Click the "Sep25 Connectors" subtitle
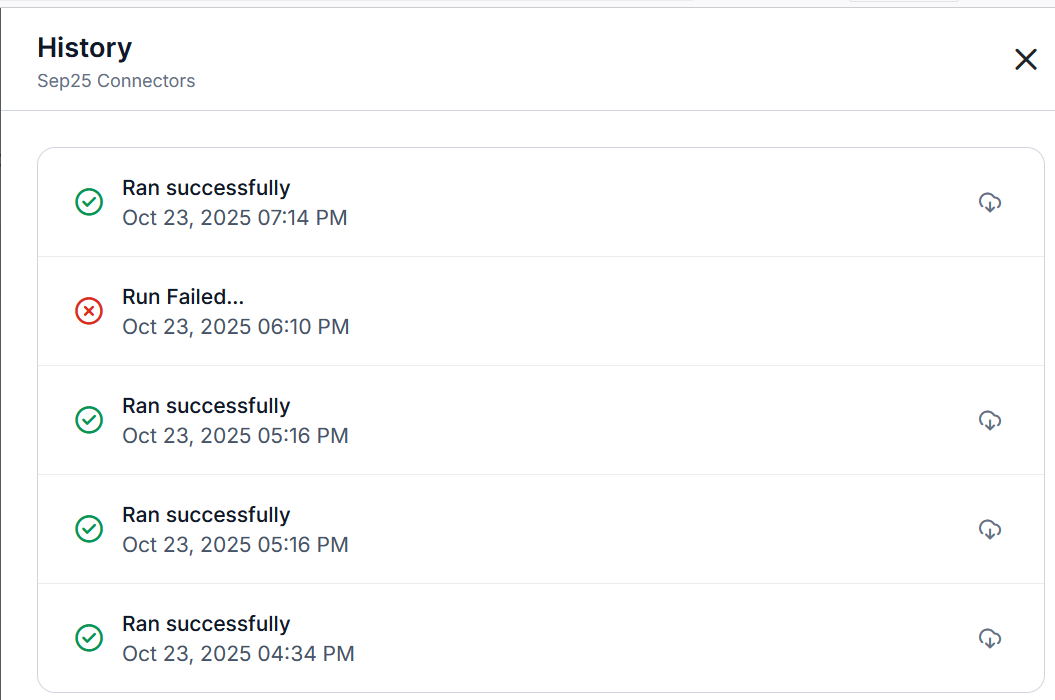This screenshot has height=700, width=1055. coord(116,81)
